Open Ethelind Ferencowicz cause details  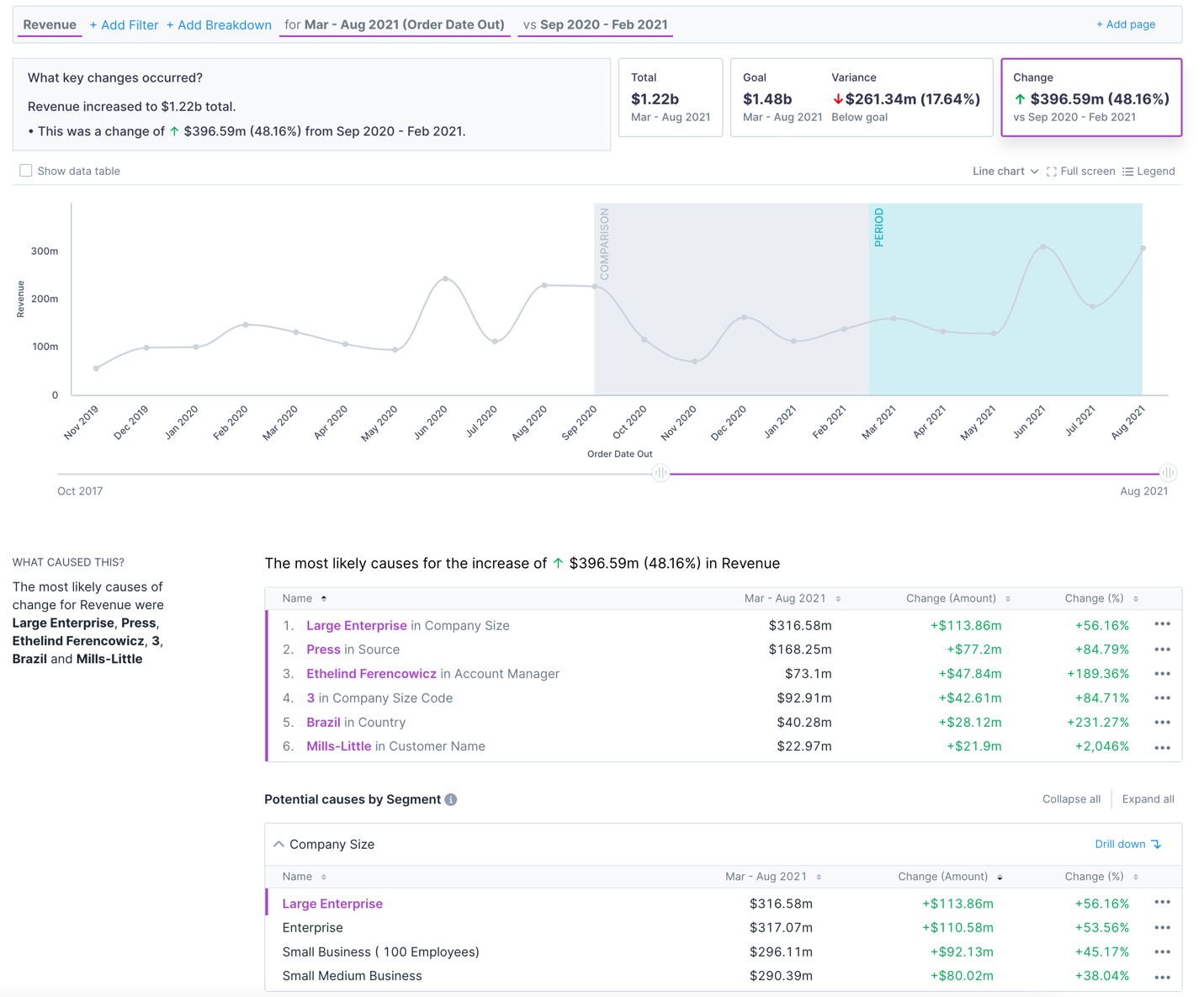(x=372, y=673)
